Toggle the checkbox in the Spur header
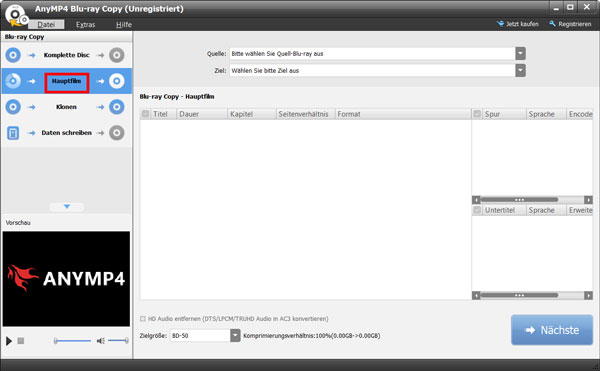The image size is (600, 371). pos(477,114)
